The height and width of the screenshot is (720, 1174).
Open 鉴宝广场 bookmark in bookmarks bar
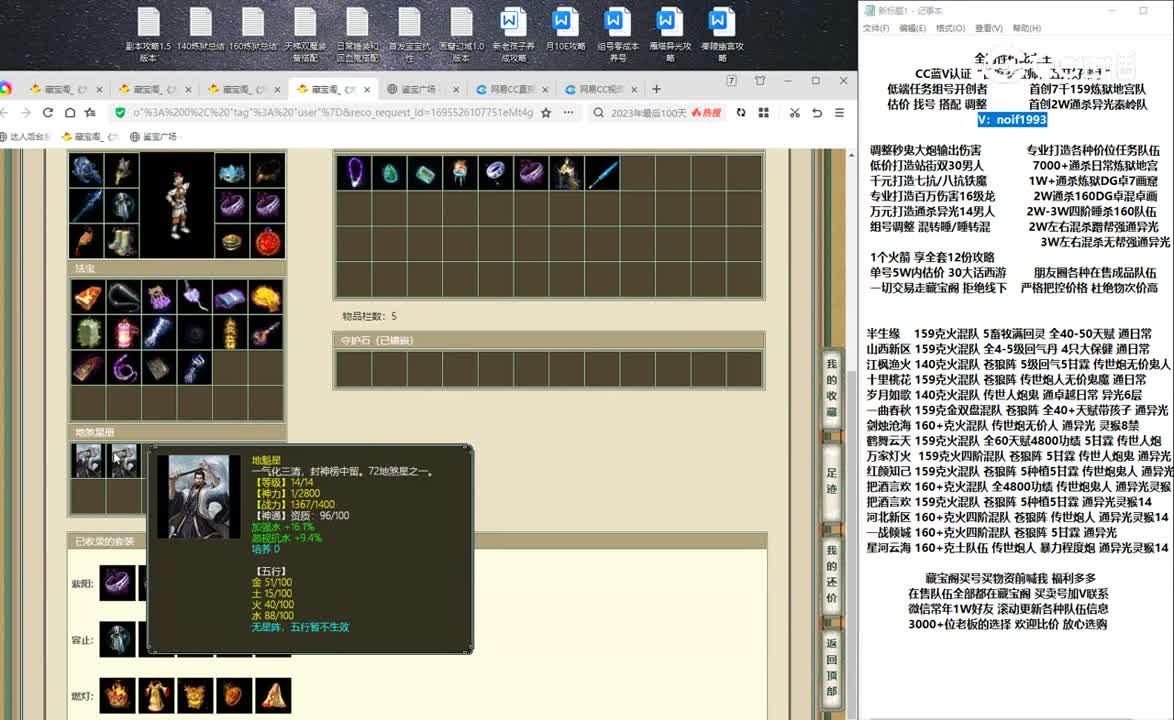click(x=153, y=136)
